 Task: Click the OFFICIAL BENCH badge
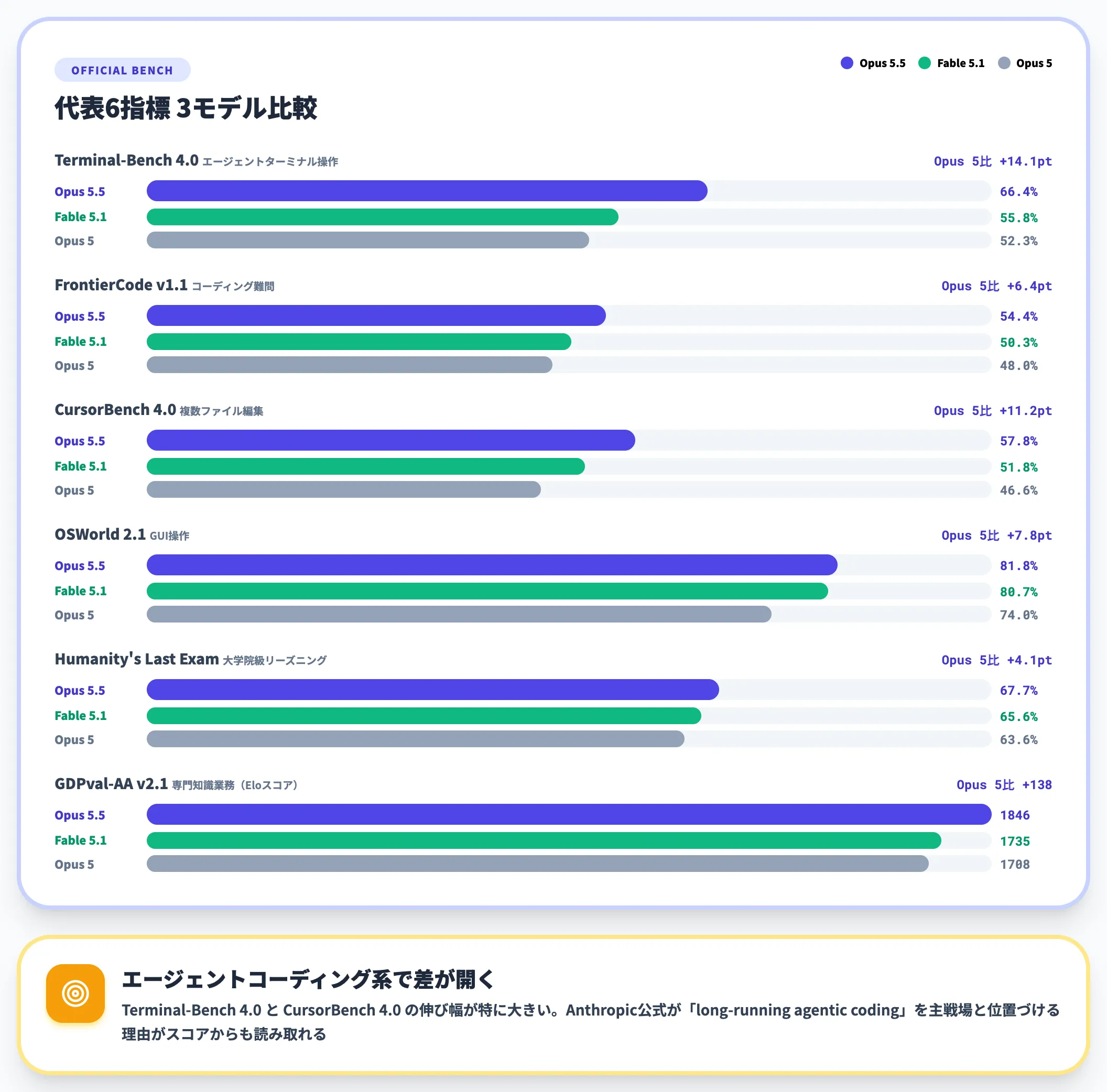(122, 70)
